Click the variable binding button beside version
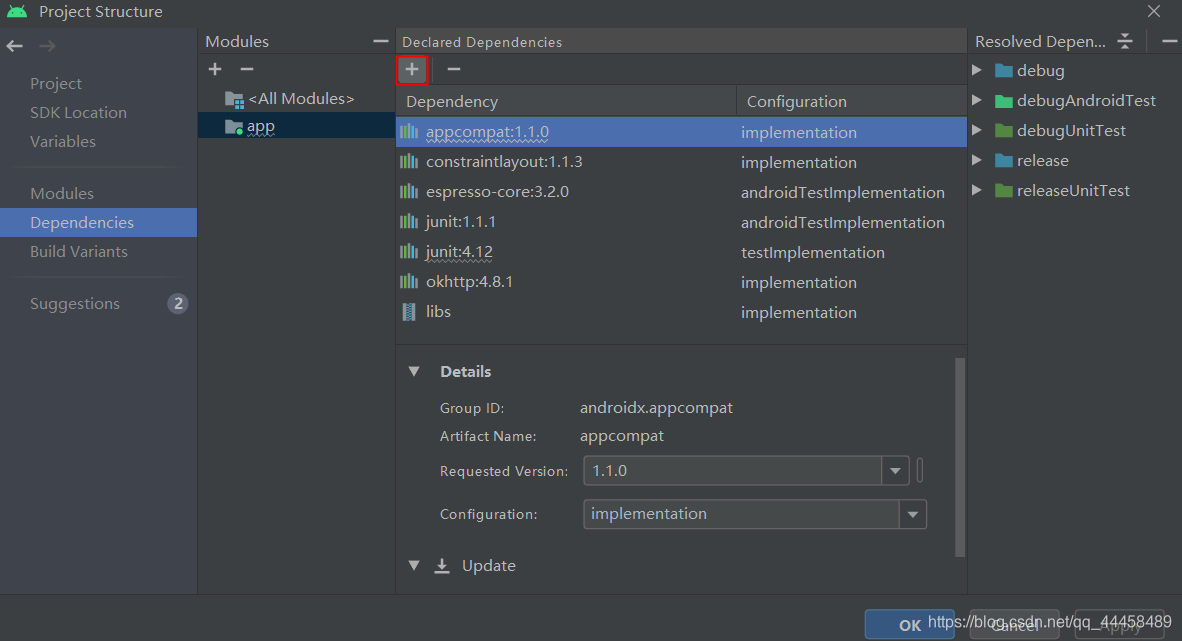 [920, 471]
